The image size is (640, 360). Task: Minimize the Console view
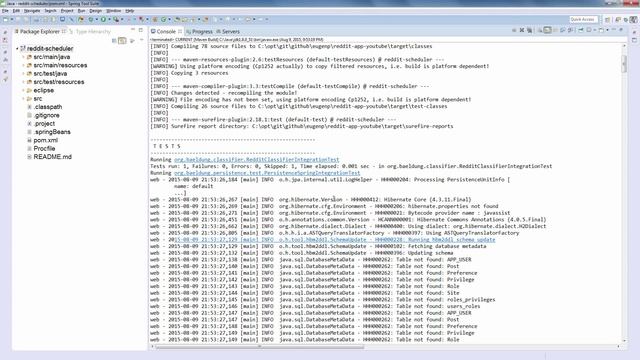(x=614, y=30)
